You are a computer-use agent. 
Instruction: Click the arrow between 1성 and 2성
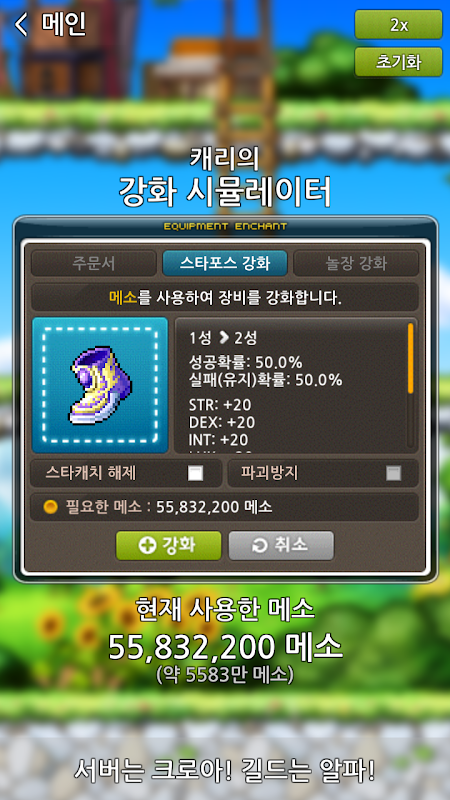[x=224, y=337]
